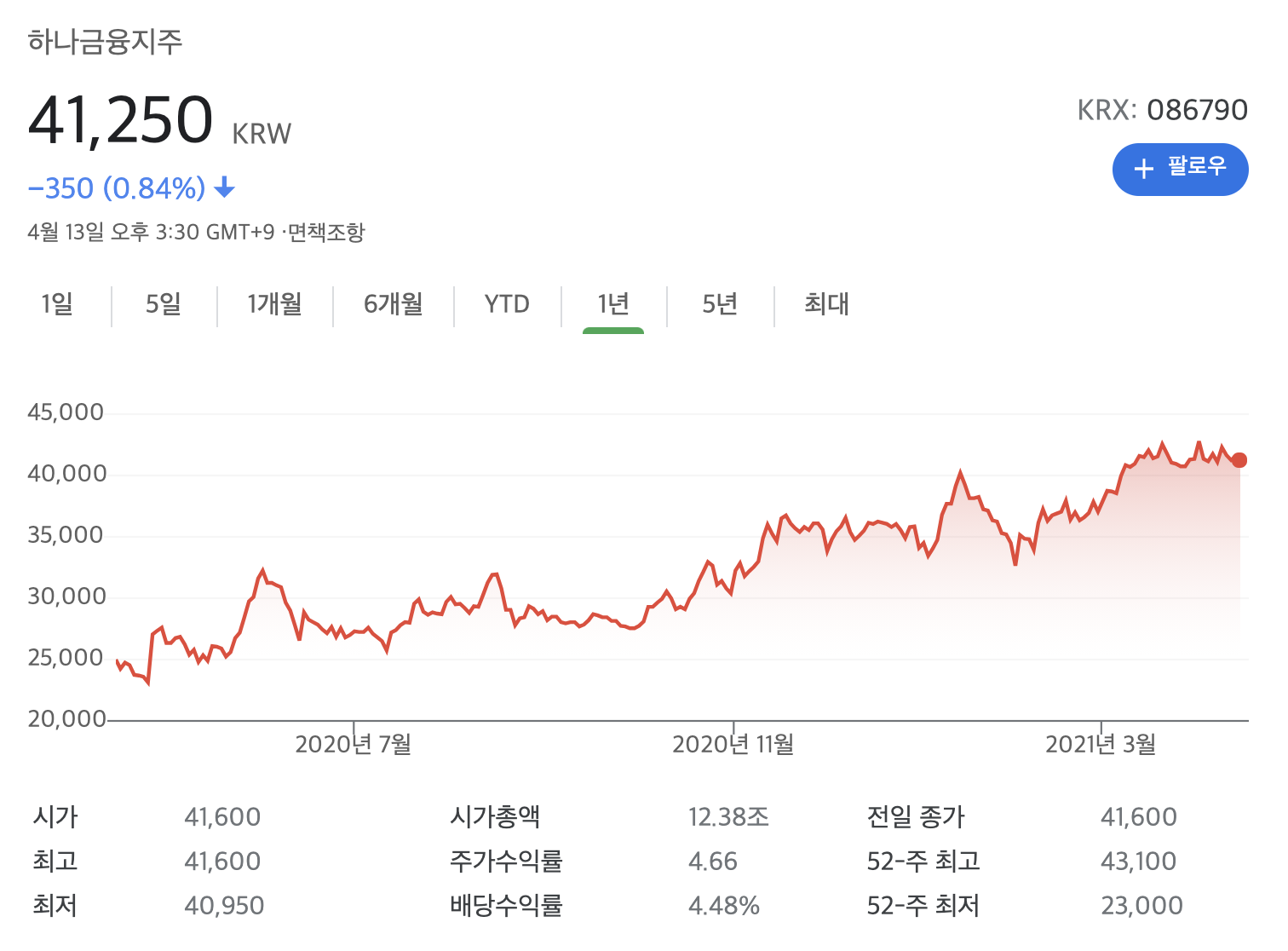
Task: Click the 하나금융지주 stock title
Action: click(105, 41)
